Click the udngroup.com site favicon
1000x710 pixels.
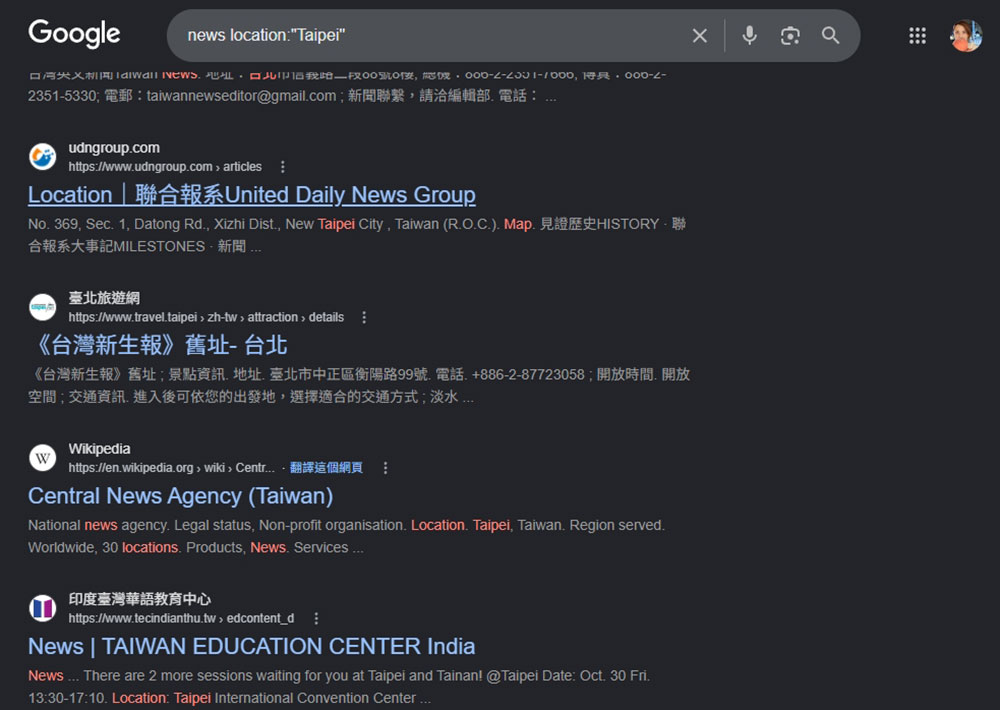pyautogui.click(x=43, y=156)
